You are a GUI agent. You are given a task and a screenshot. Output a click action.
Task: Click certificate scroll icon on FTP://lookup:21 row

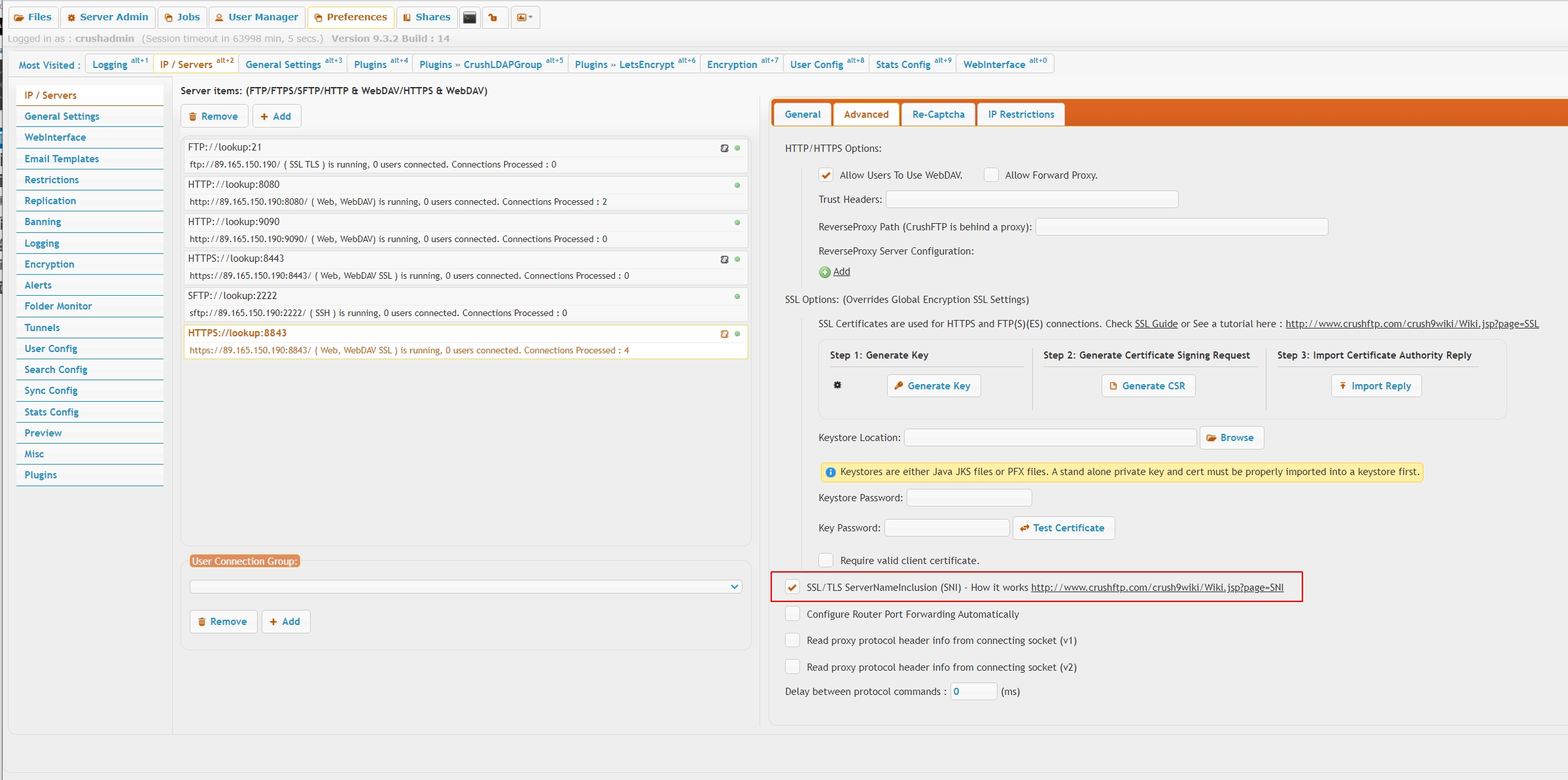click(724, 149)
